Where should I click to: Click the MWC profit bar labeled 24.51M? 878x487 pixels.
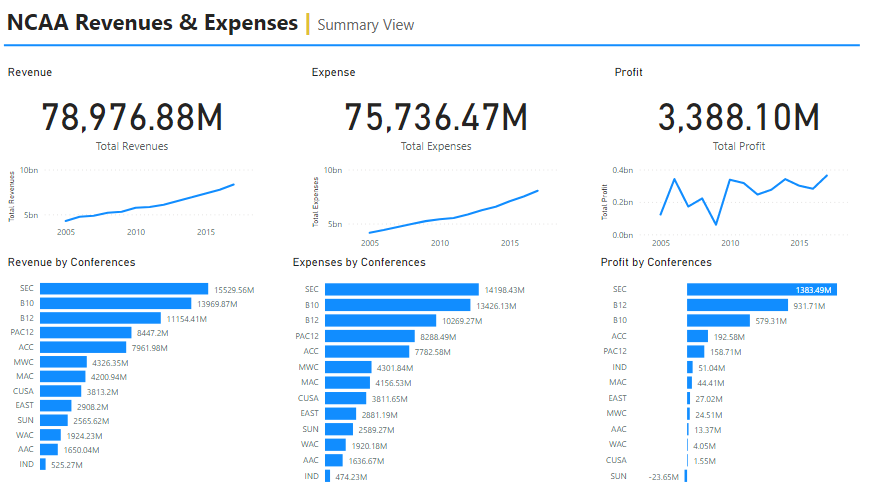[688, 414]
